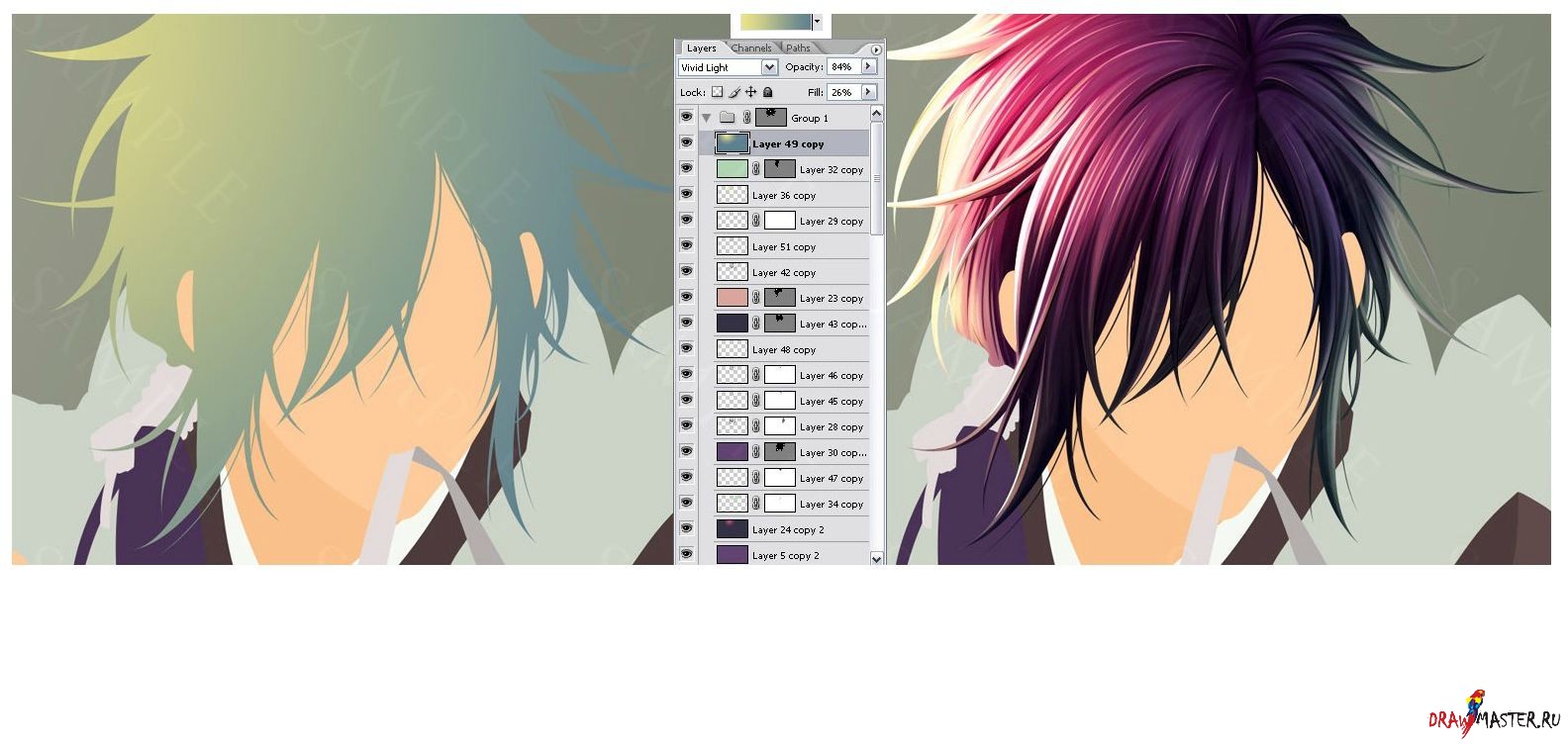This screenshot has height=746, width=1568.
Task: Hide Layer 42 copy via eye icon
Action: 687,271
